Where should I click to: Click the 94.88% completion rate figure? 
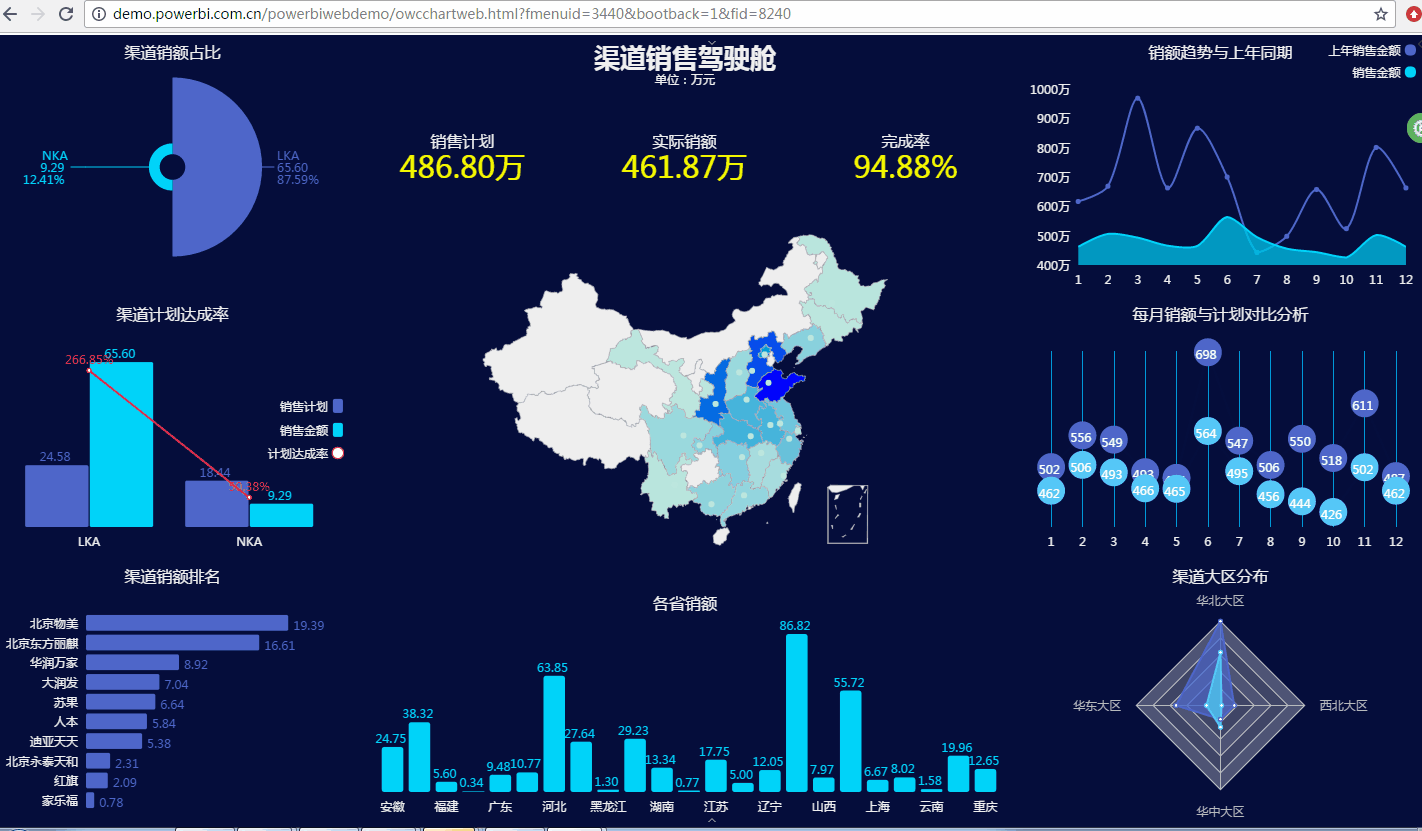coord(905,167)
